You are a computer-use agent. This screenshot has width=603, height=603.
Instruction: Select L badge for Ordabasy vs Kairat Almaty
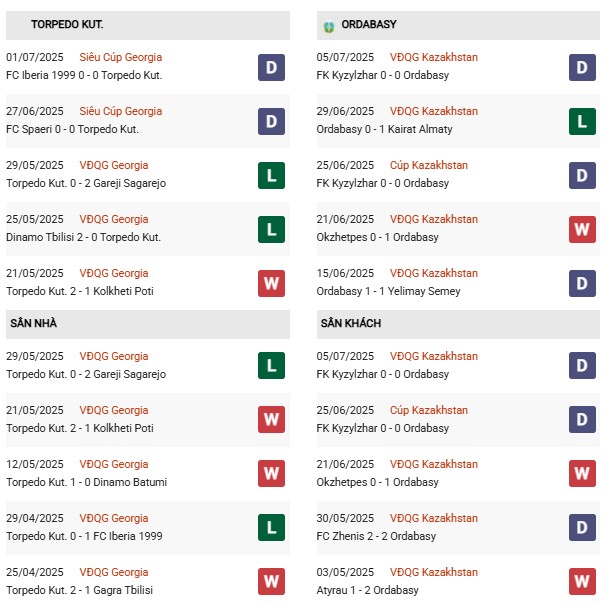pos(582,121)
